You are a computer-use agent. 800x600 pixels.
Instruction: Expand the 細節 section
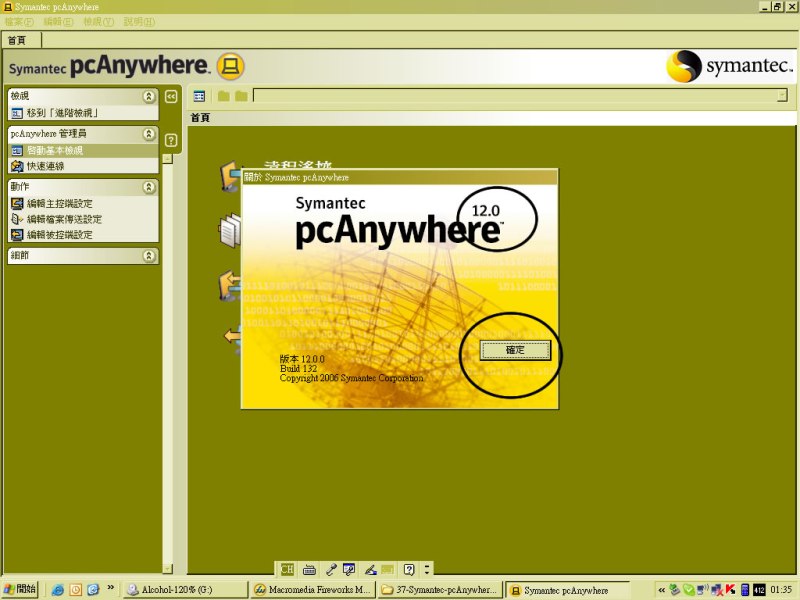148,256
